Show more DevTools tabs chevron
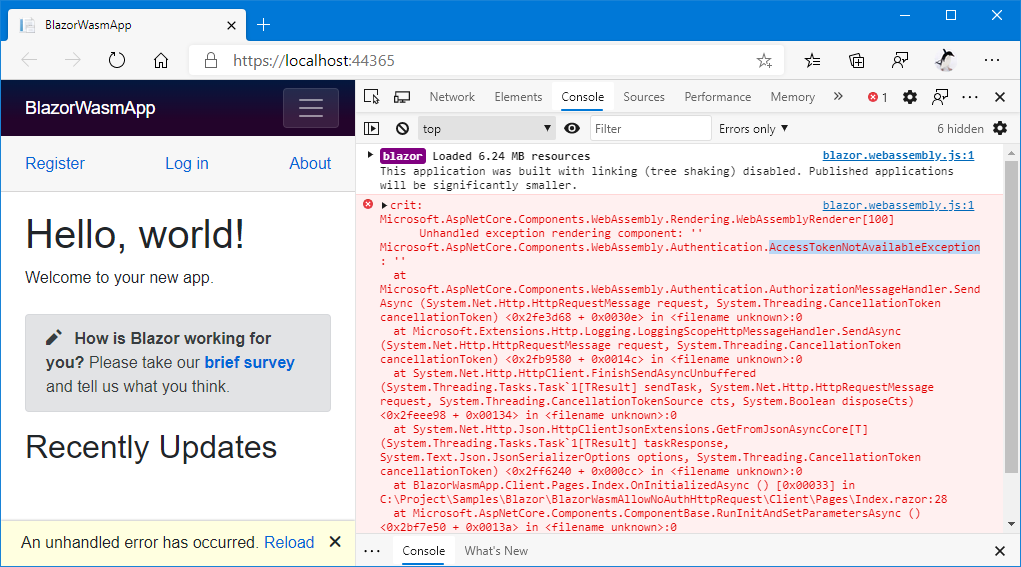This screenshot has width=1021, height=567. (838, 96)
